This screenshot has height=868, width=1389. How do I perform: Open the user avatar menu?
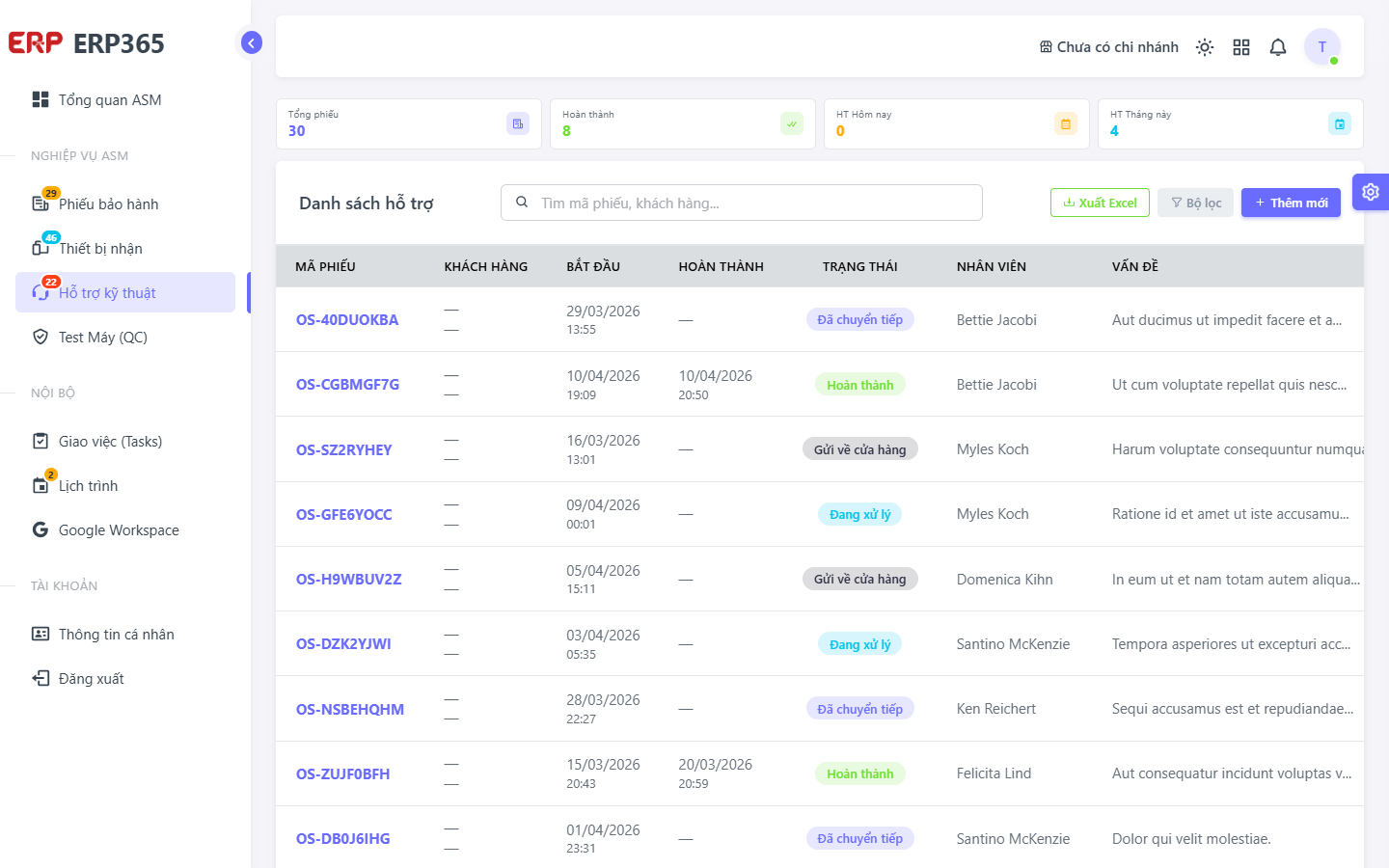pyautogui.click(x=1322, y=46)
